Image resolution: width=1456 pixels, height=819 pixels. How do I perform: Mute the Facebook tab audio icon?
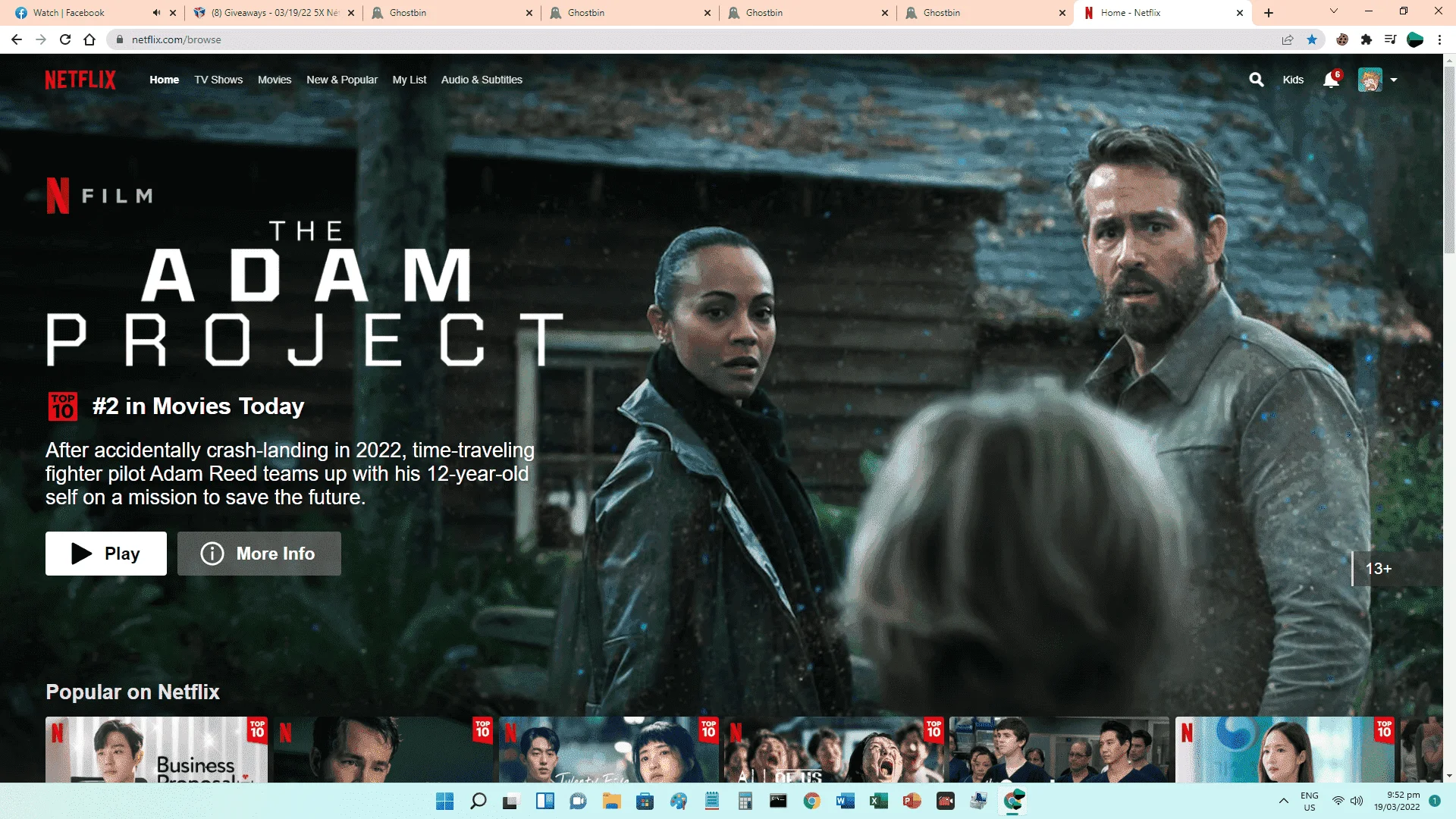(156, 13)
